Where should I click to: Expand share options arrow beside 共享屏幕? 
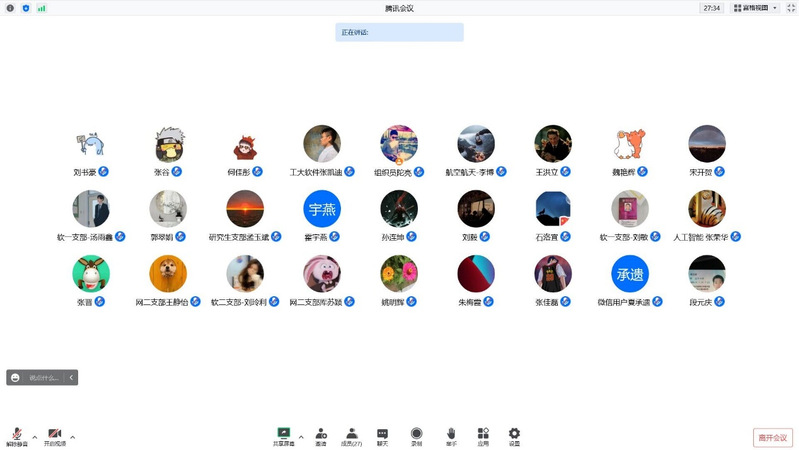(x=301, y=437)
